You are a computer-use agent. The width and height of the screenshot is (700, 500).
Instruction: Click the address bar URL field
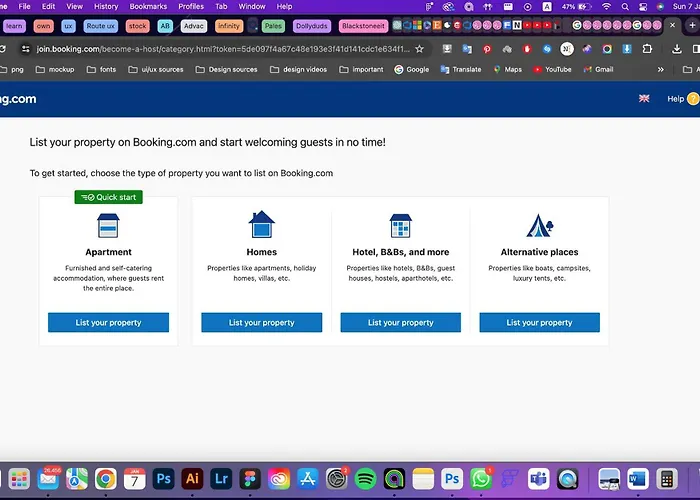point(223,49)
